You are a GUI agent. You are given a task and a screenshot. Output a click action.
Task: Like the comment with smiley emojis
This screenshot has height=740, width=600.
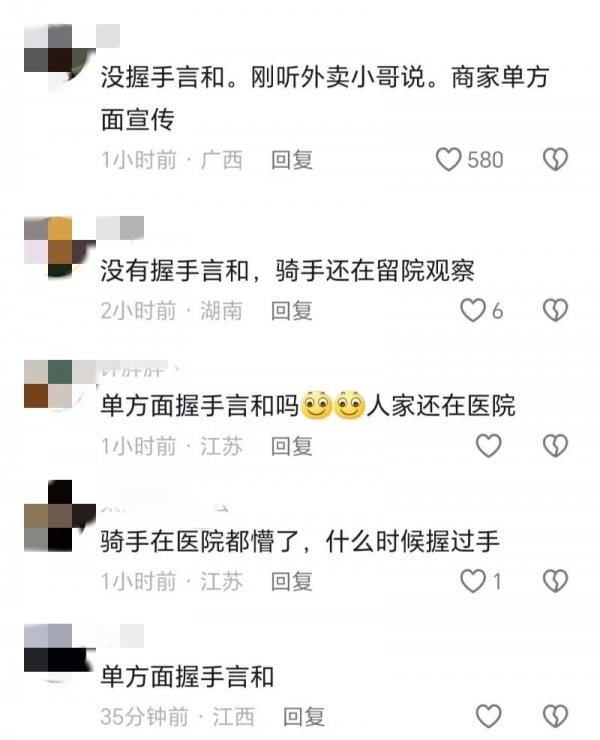click(488, 446)
